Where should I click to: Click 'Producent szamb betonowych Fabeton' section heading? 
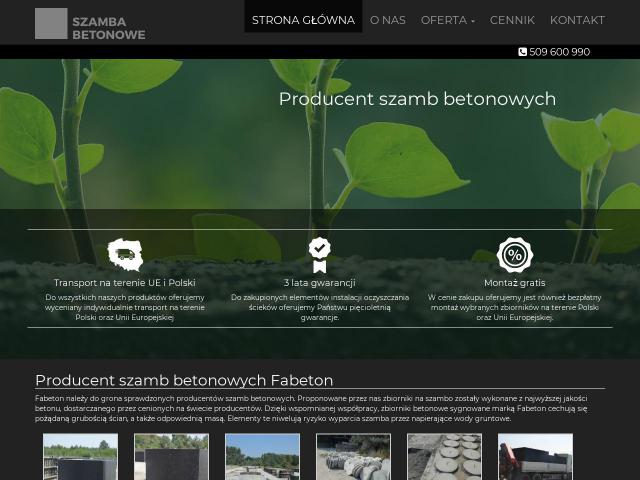coord(184,380)
